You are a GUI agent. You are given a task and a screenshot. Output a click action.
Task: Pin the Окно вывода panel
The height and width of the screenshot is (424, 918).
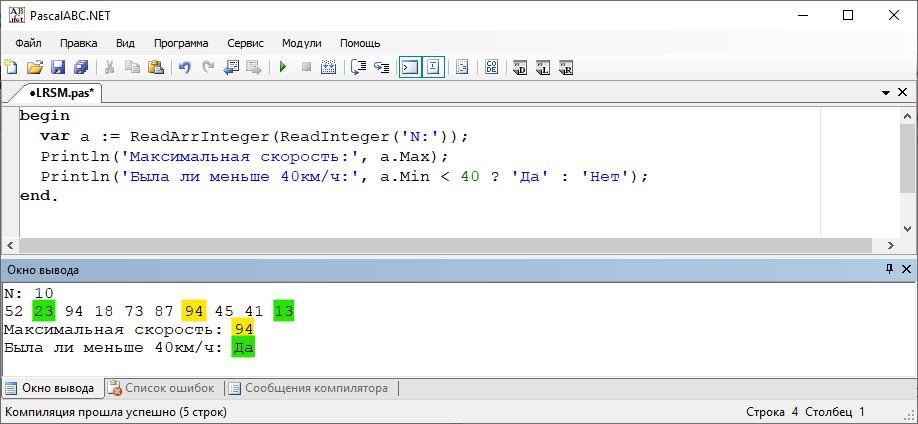pos(890,269)
